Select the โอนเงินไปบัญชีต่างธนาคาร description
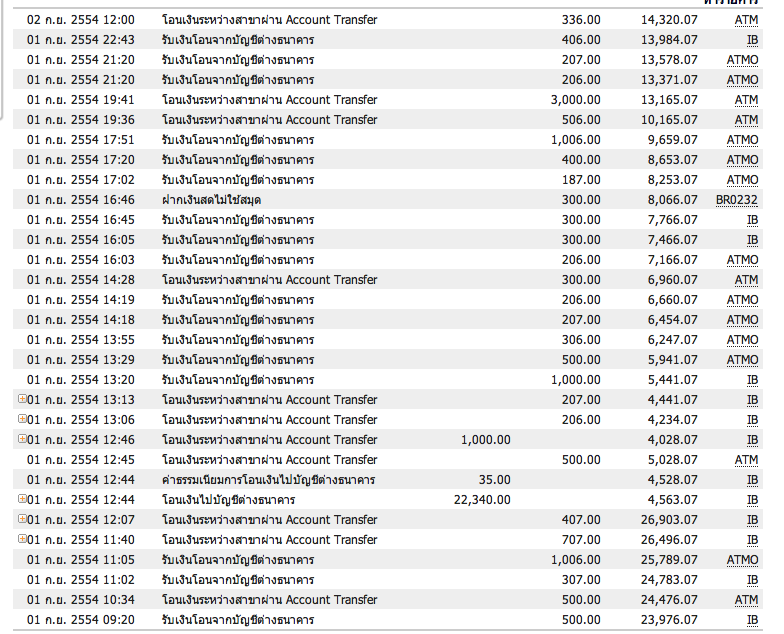 click(228, 500)
